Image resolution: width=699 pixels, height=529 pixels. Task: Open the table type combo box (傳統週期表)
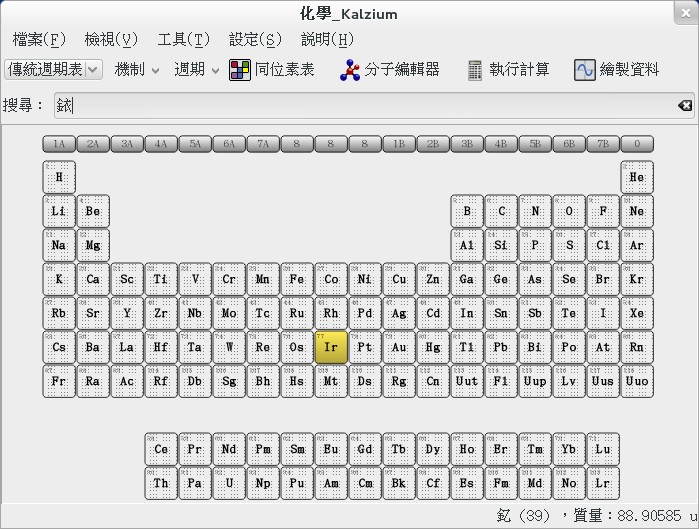click(x=53, y=70)
